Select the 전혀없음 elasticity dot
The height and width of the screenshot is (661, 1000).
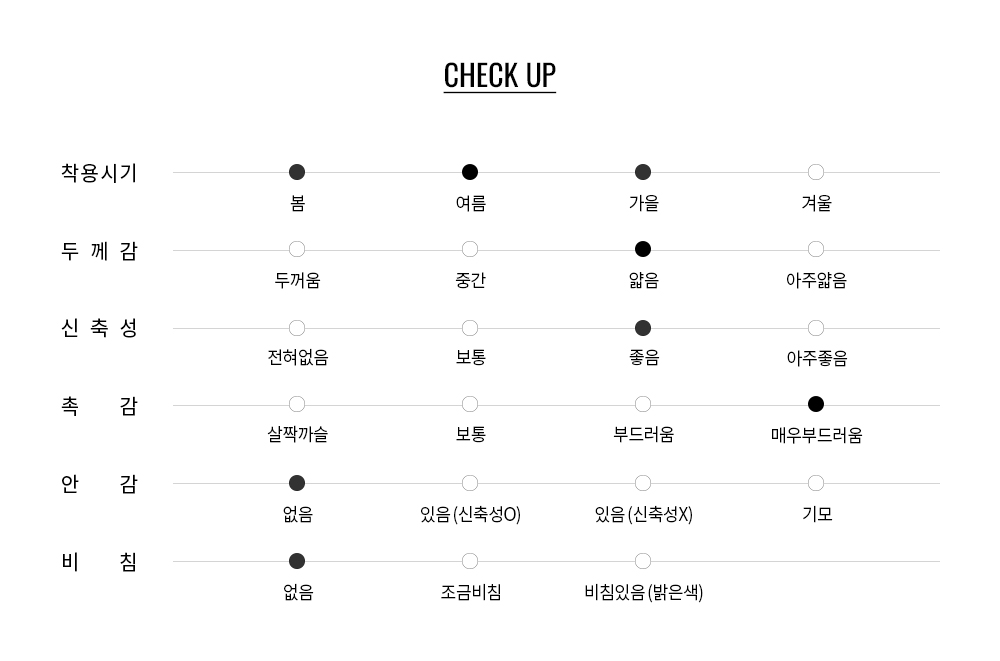coord(297,328)
